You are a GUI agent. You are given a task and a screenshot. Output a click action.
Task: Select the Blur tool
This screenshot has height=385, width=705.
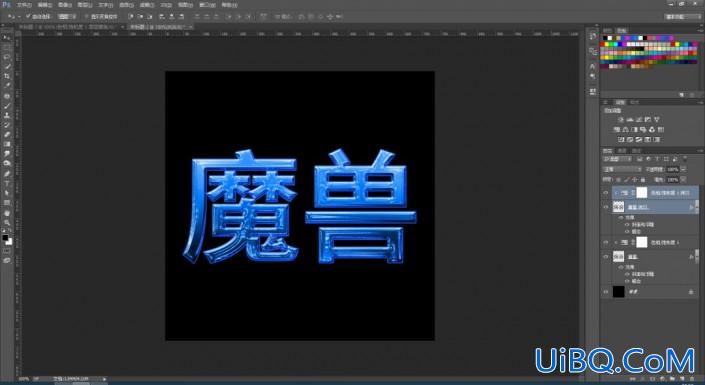point(7,153)
